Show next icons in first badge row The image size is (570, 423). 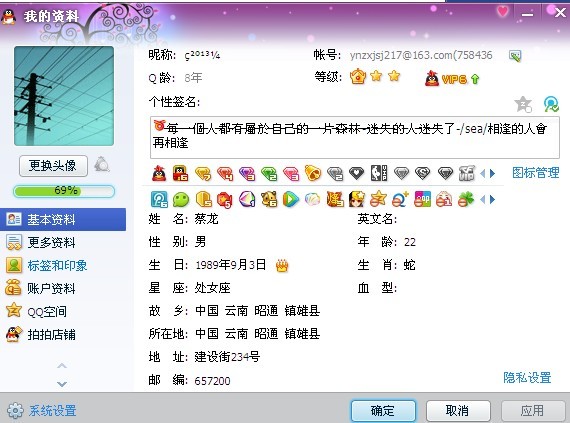point(493,173)
